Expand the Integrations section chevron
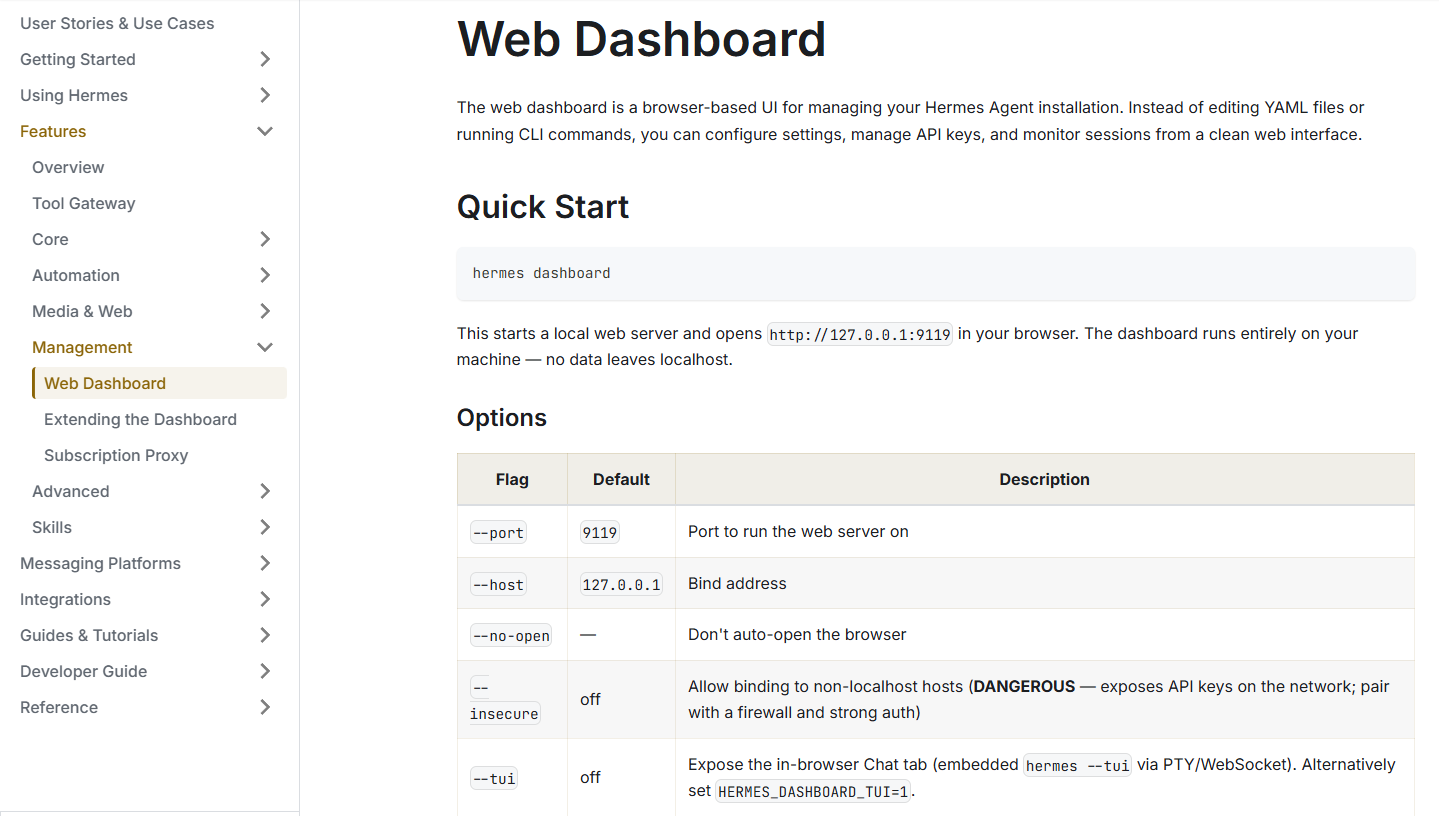This screenshot has height=816, width=1439. 265,599
